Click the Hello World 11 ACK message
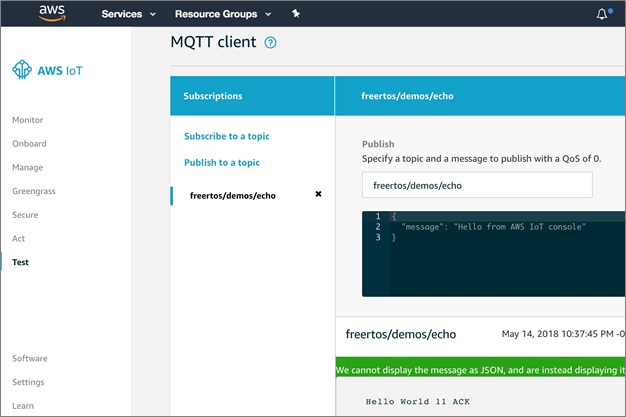This screenshot has width=626, height=417. tap(418, 401)
